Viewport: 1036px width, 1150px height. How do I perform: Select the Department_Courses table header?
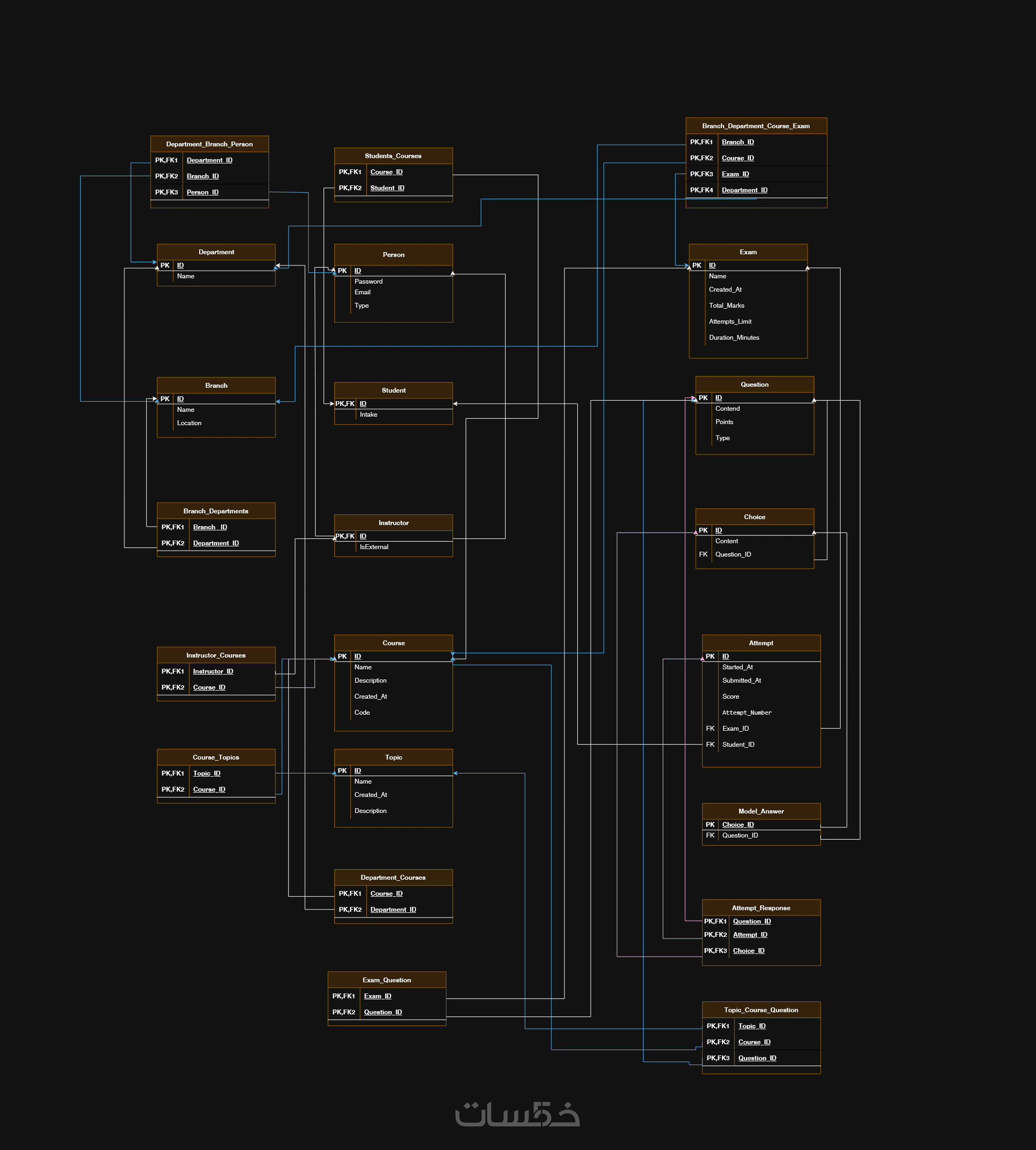[x=393, y=877]
